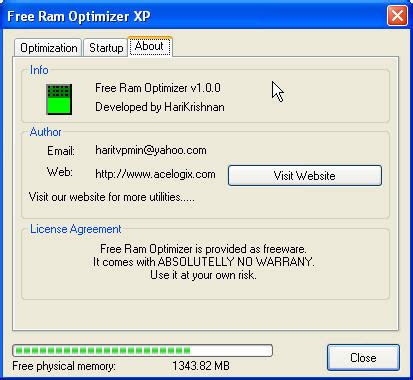Click the Author group label
The image size is (413, 380).
coord(45,132)
